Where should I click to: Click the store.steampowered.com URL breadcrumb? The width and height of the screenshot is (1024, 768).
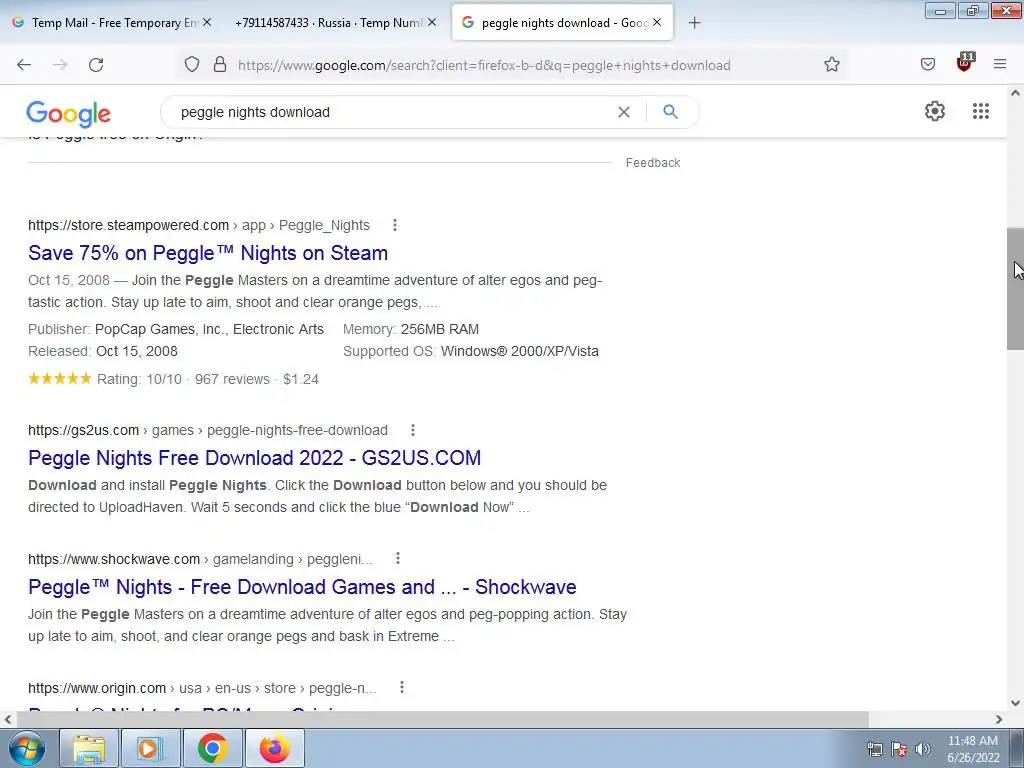click(199, 225)
